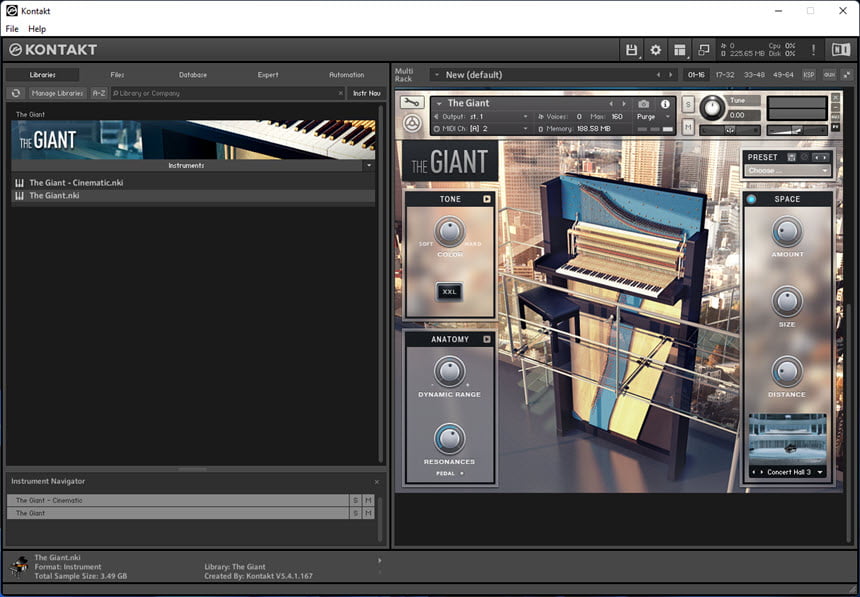860x597 pixels.
Task: Click the exclamation warning icon
Action: click(813, 50)
